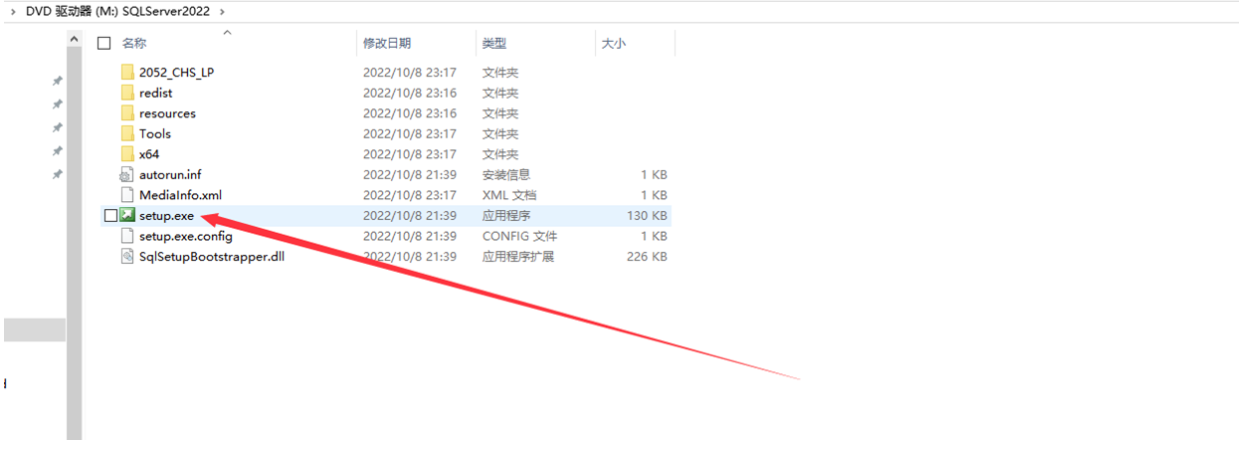The image size is (1239, 453).
Task: Sort files by 类型 column
Action: point(494,43)
